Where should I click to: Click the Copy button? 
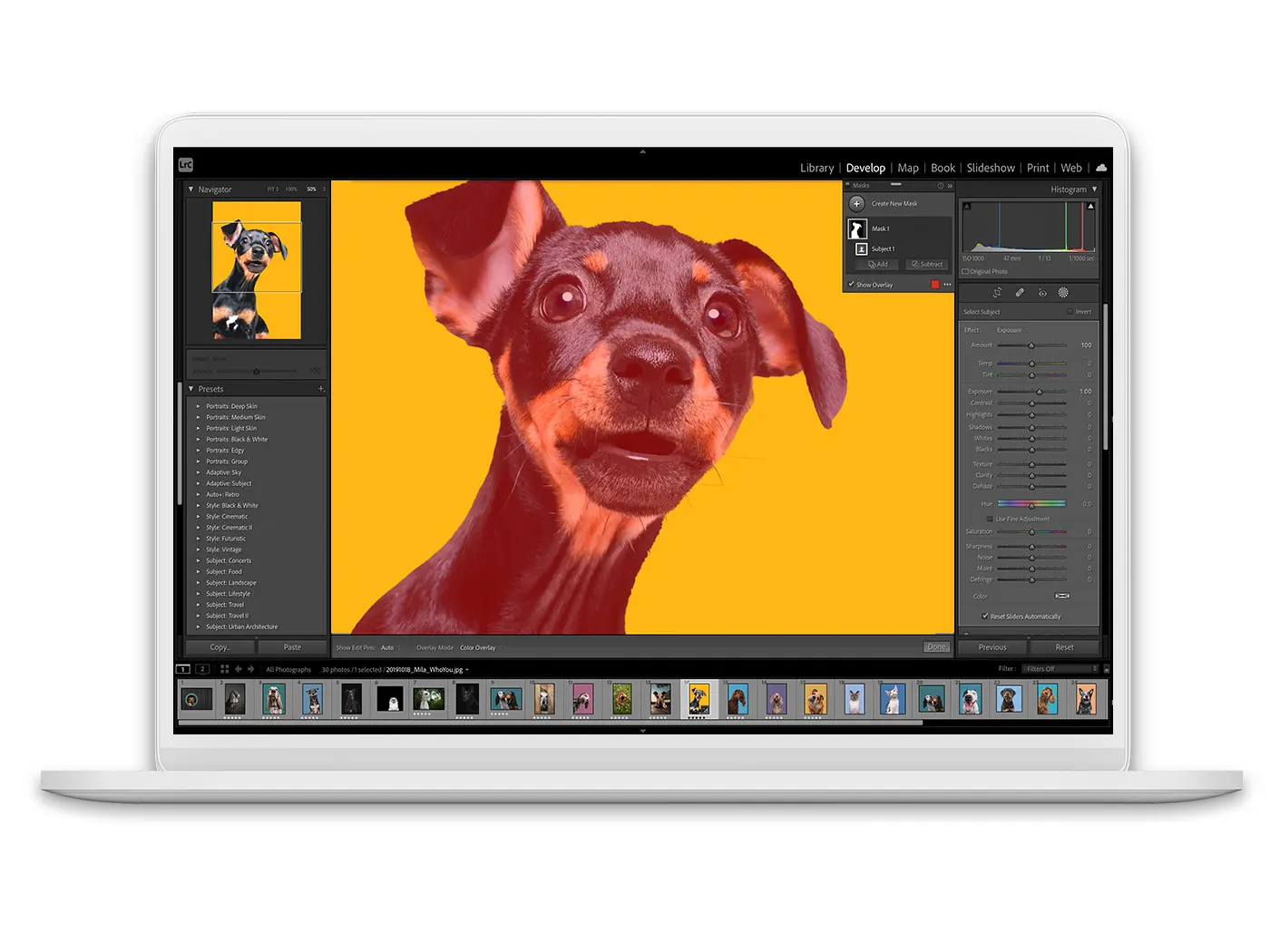218,647
